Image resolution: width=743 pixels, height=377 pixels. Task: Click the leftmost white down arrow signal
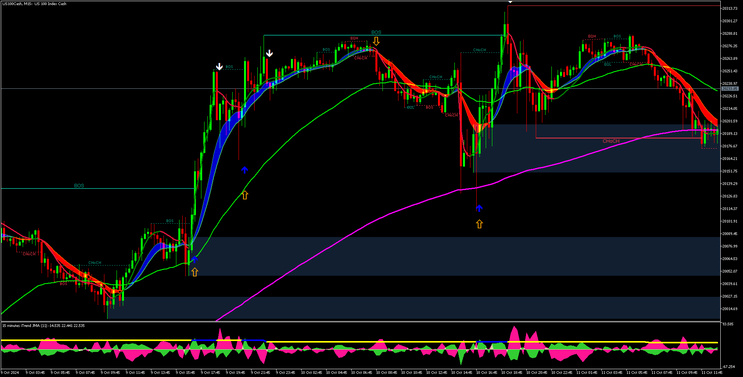(x=219, y=66)
